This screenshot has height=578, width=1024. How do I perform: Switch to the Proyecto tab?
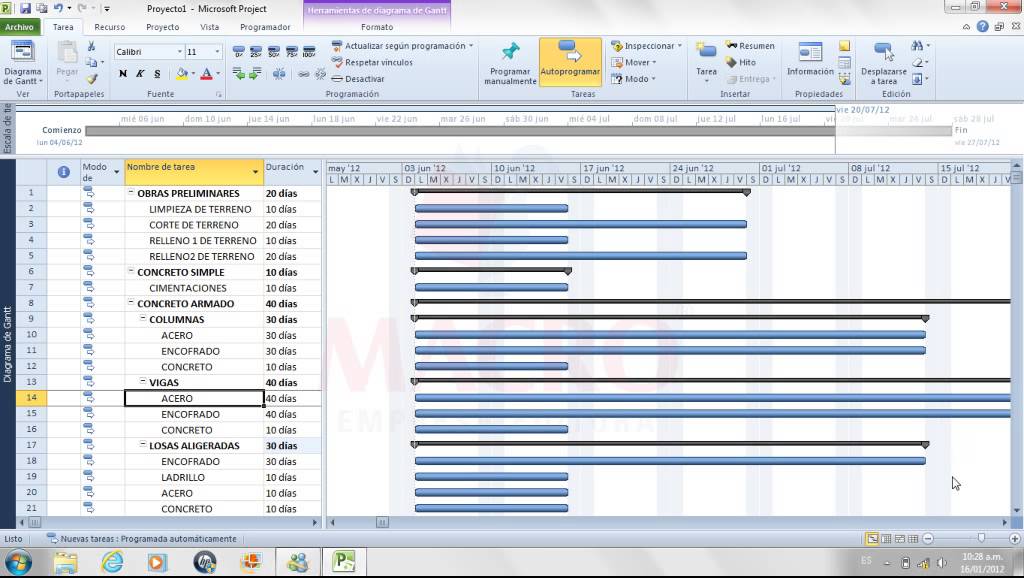pos(163,27)
